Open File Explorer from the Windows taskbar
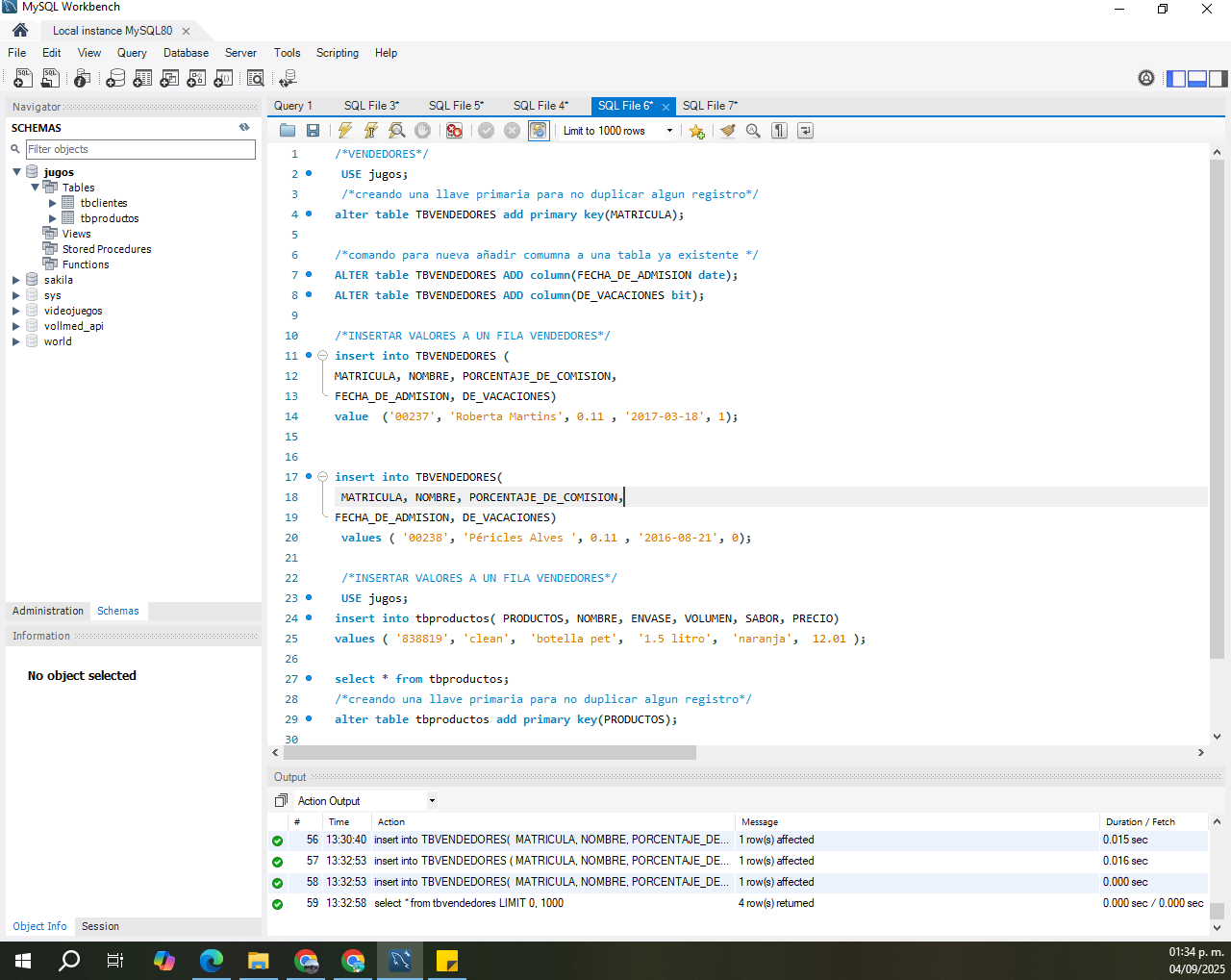The height and width of the screenshot is (980, 1231). pos(258,960)
